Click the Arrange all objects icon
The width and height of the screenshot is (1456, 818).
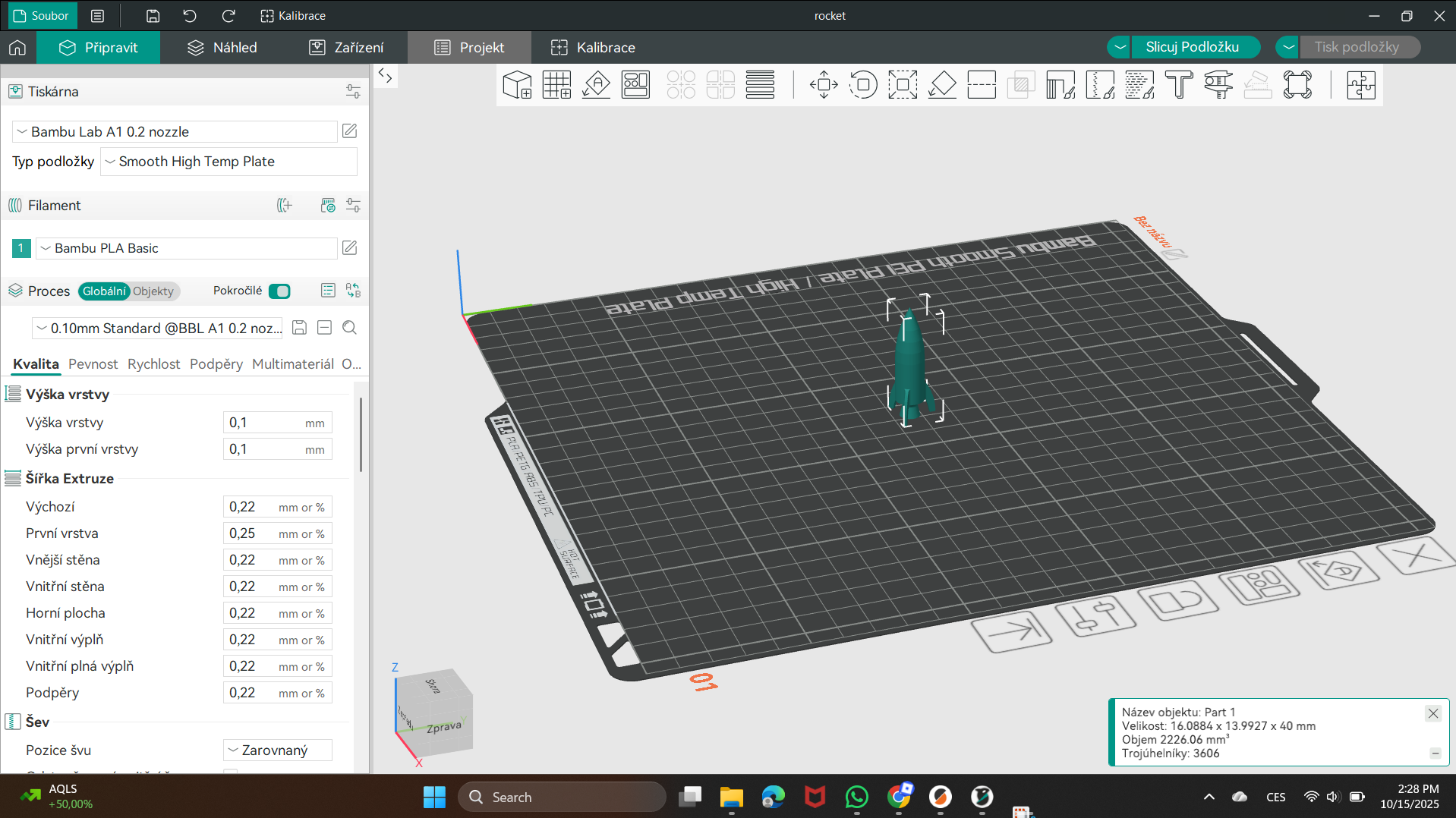pos(635,84)
